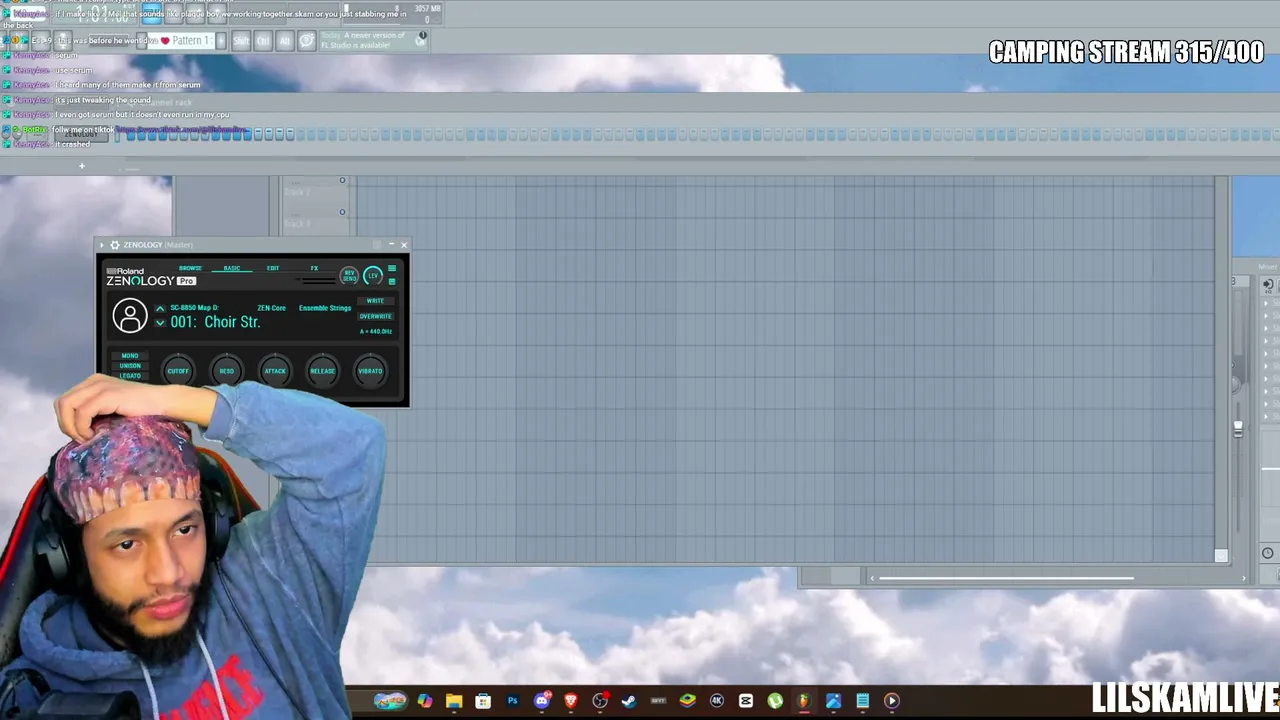Click the REV SEND knob

(x=349, y=275)
